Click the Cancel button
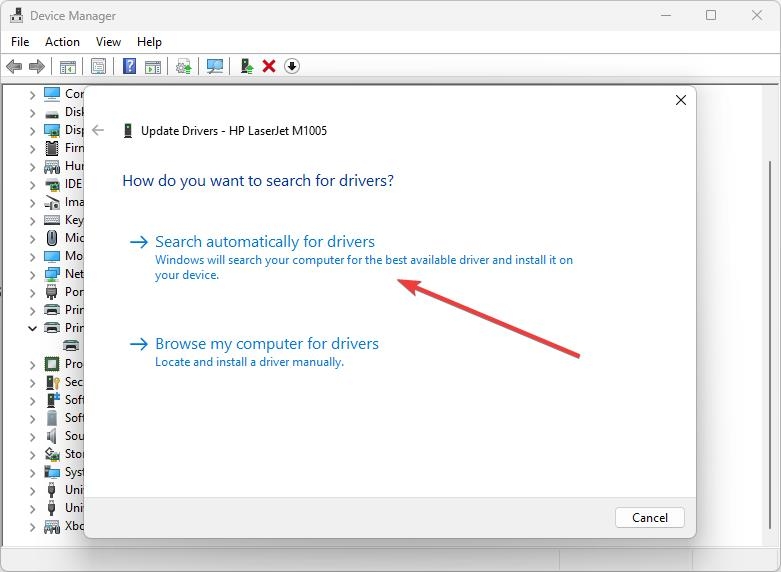This screenshot has width=781, height=572. pos(650,518)
